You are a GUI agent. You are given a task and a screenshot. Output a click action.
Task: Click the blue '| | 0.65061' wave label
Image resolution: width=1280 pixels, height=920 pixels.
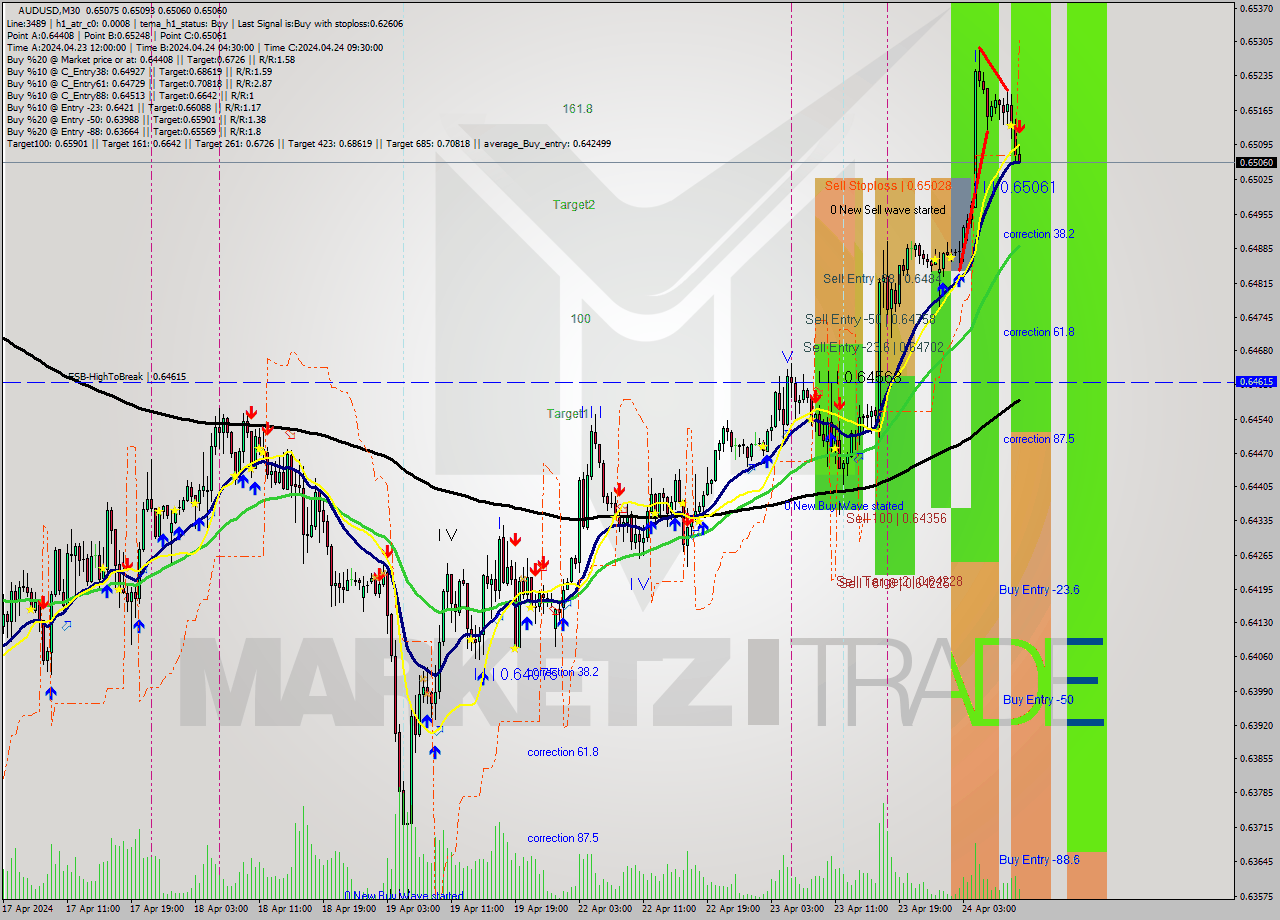[x=1018, y=187]
